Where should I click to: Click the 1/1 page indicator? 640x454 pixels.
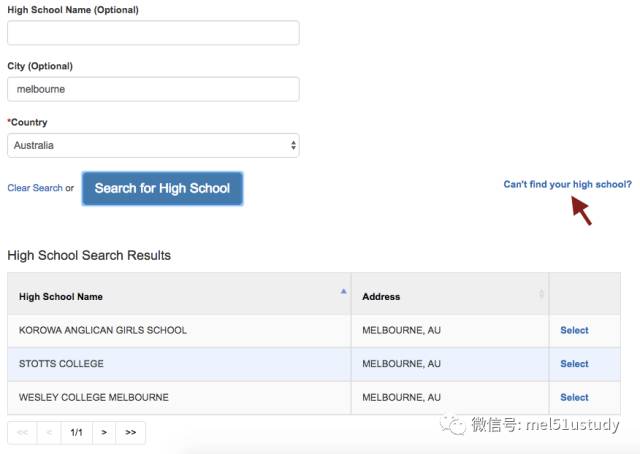coord(76,432)
